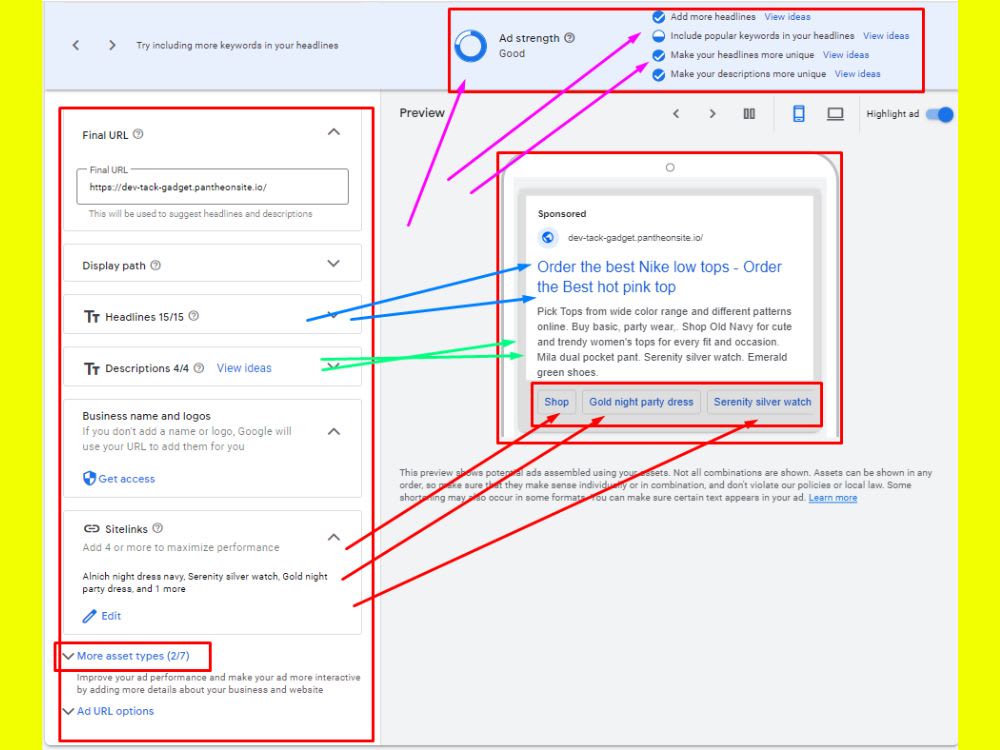Click the 'Make your headlines more unique' check

[x=659, y=55]
